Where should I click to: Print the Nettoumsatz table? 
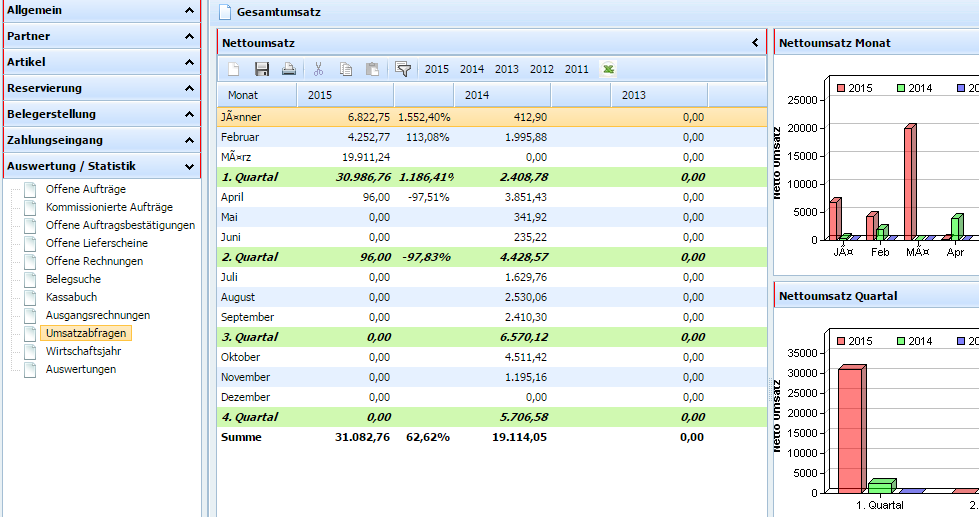288,69
